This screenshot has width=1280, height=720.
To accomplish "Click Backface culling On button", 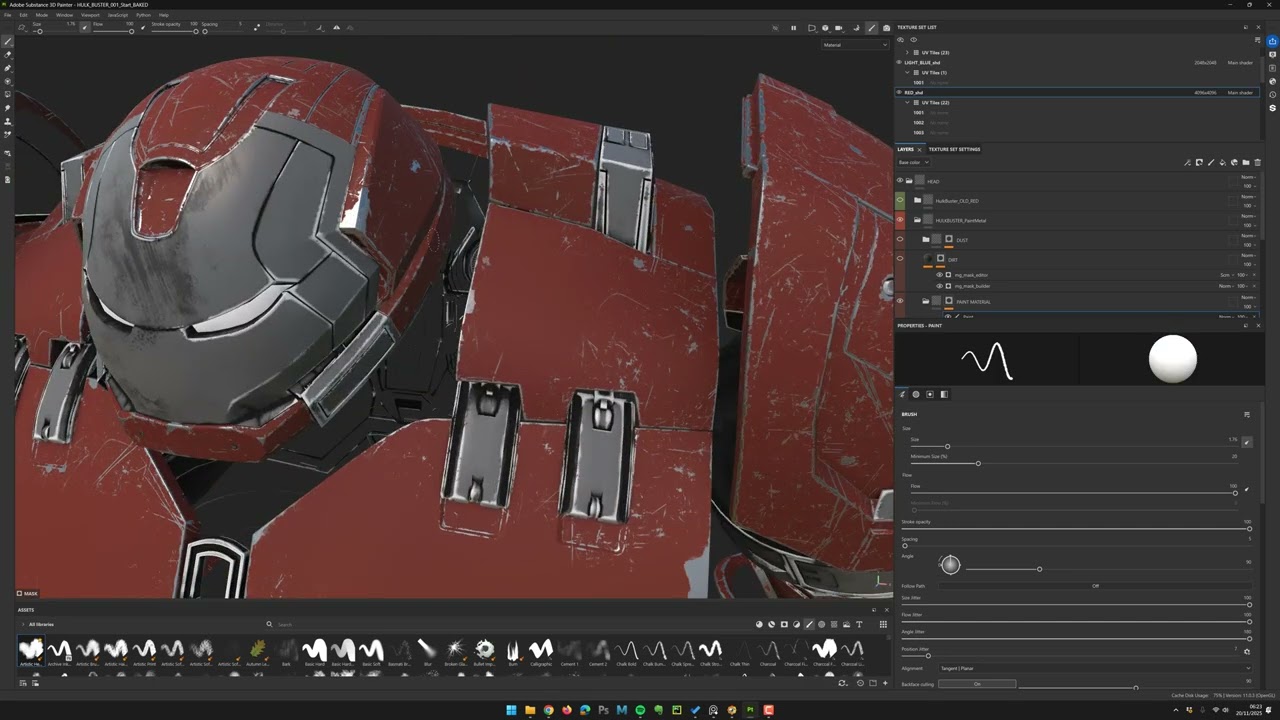I will 977,684.
